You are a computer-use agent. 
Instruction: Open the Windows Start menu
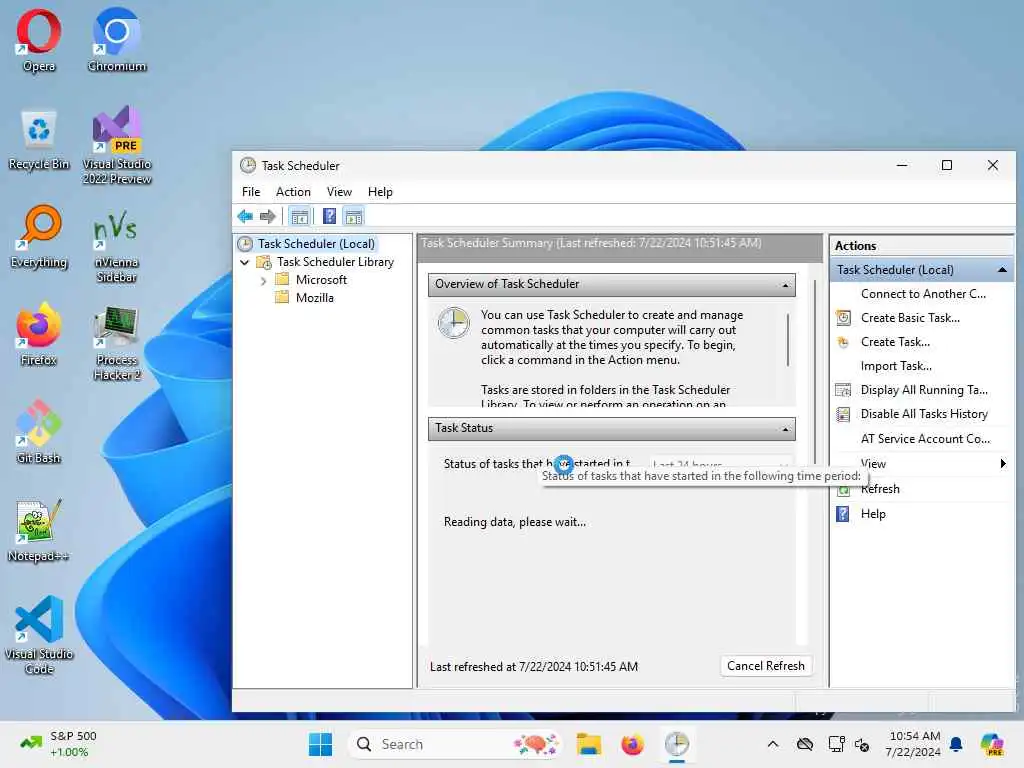point(320,744)
